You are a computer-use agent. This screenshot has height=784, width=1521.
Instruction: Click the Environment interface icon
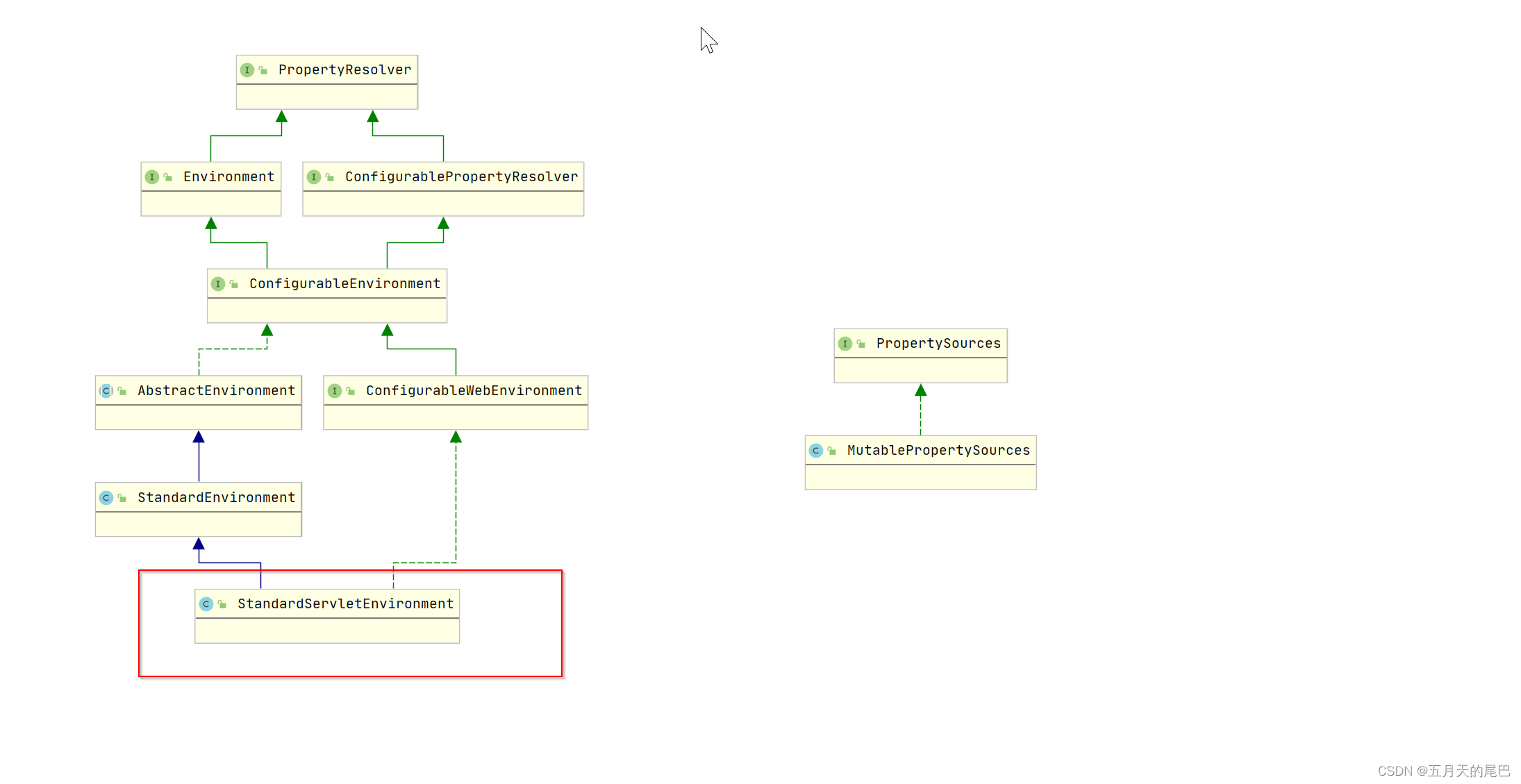click(152, 177)
